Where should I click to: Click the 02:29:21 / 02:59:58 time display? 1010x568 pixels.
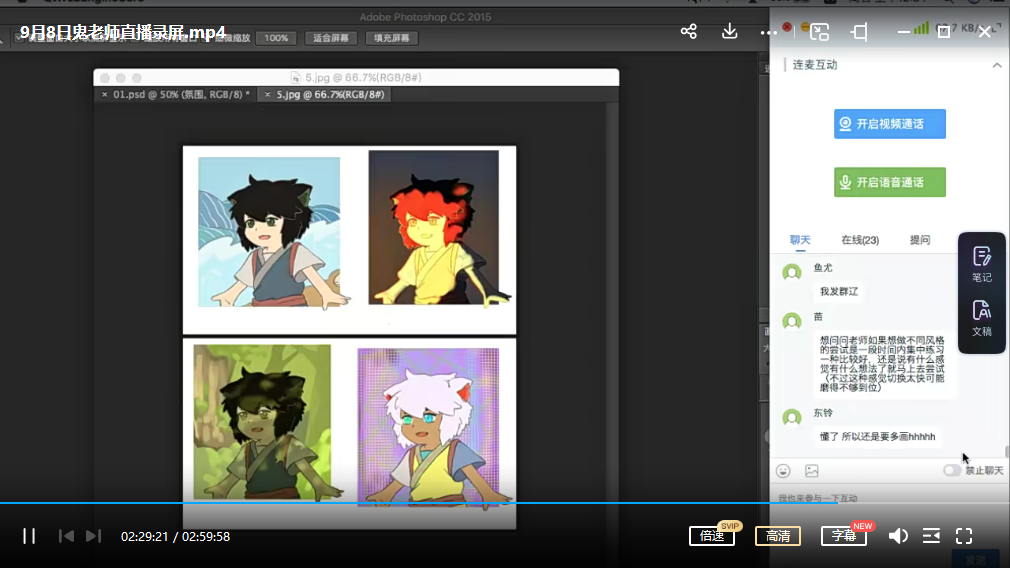click(x=175, y=536)
